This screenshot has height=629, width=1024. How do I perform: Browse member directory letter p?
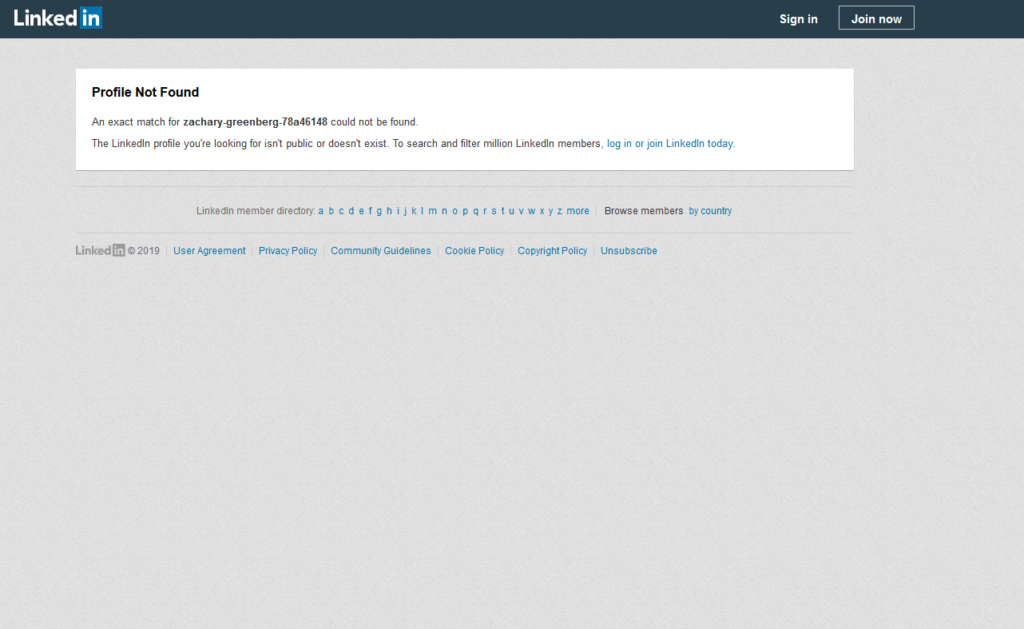click(x=465, y=211)
